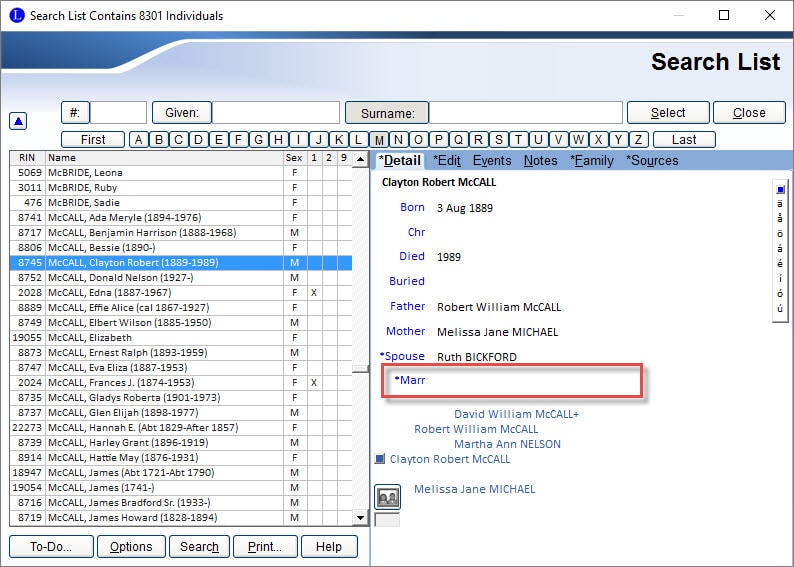Jump to letter S in the index
The image size is (794, 567).
click(499, 140)
